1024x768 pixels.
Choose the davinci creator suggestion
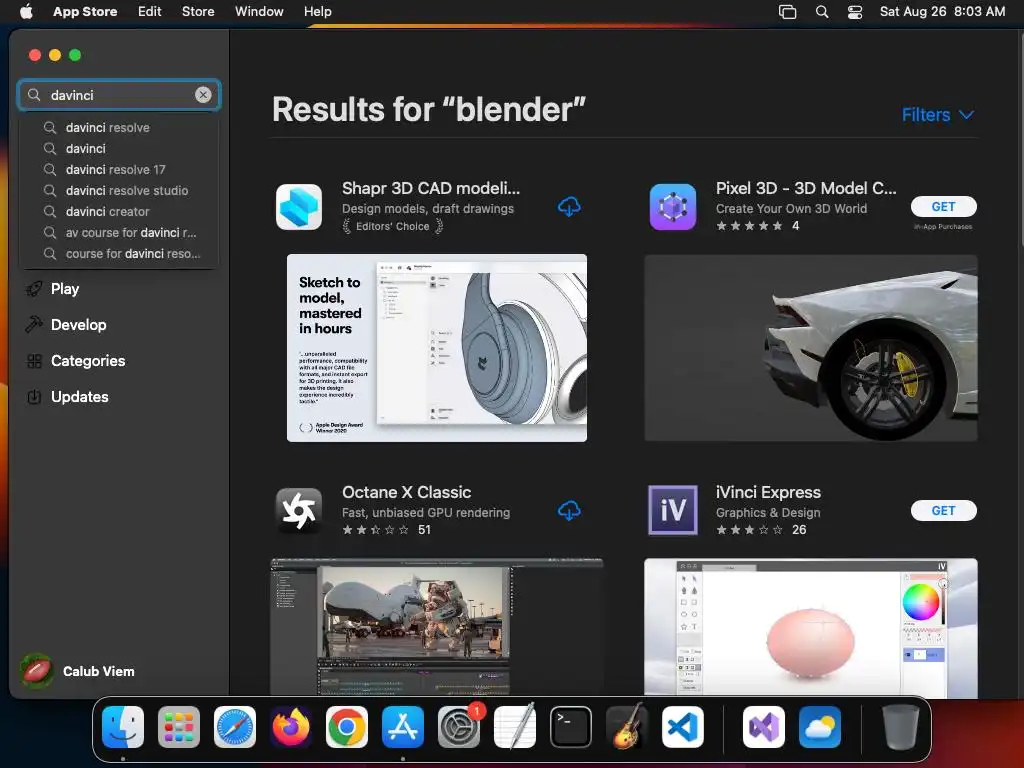click(x=108, y=211)
